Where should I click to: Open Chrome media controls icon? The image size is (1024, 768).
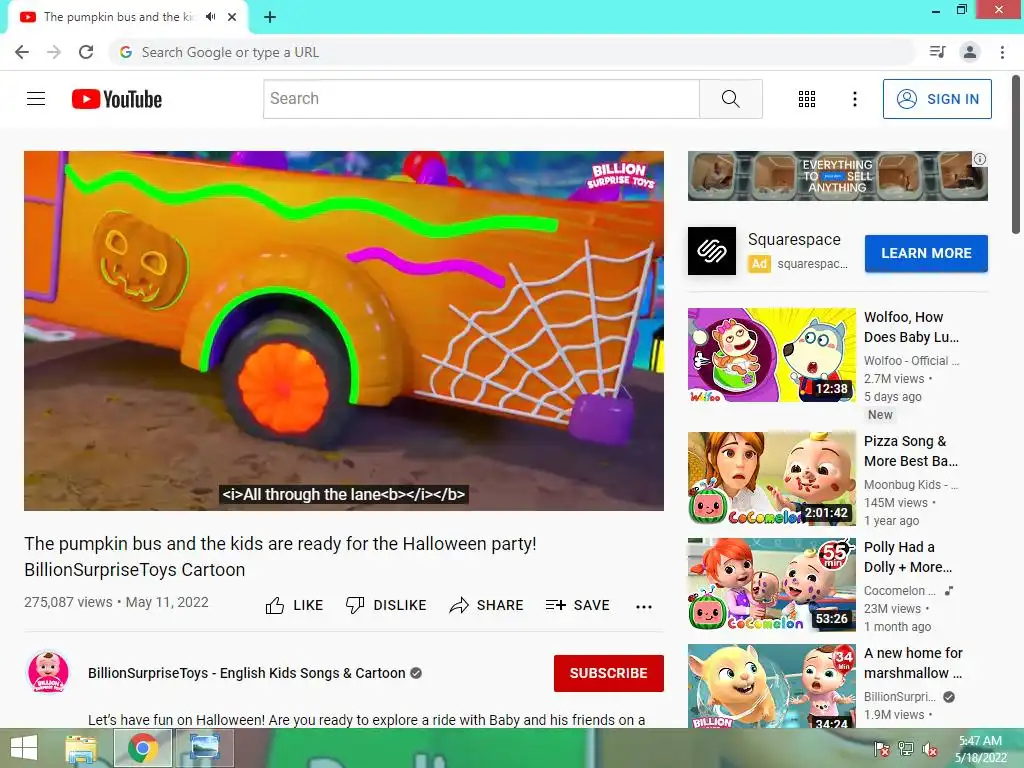[938, 52]
